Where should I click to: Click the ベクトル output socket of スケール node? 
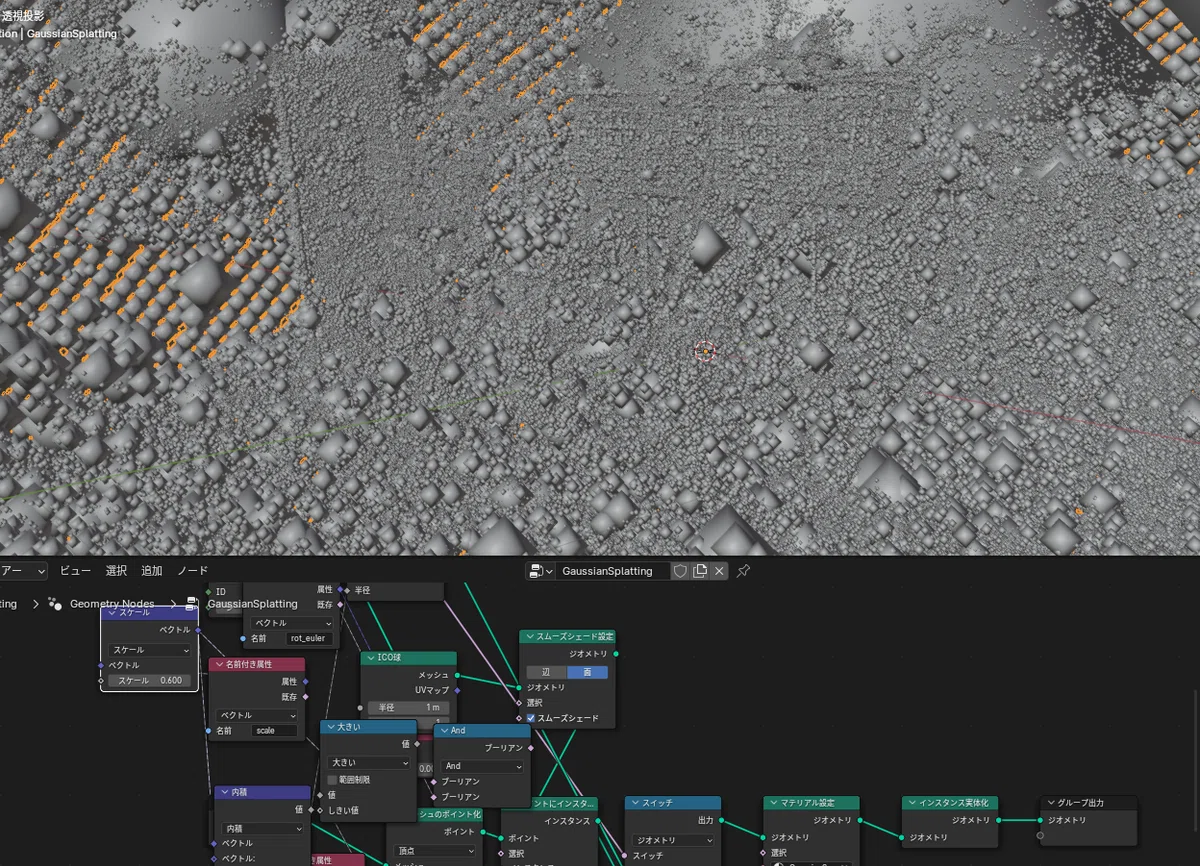[198, 630]
